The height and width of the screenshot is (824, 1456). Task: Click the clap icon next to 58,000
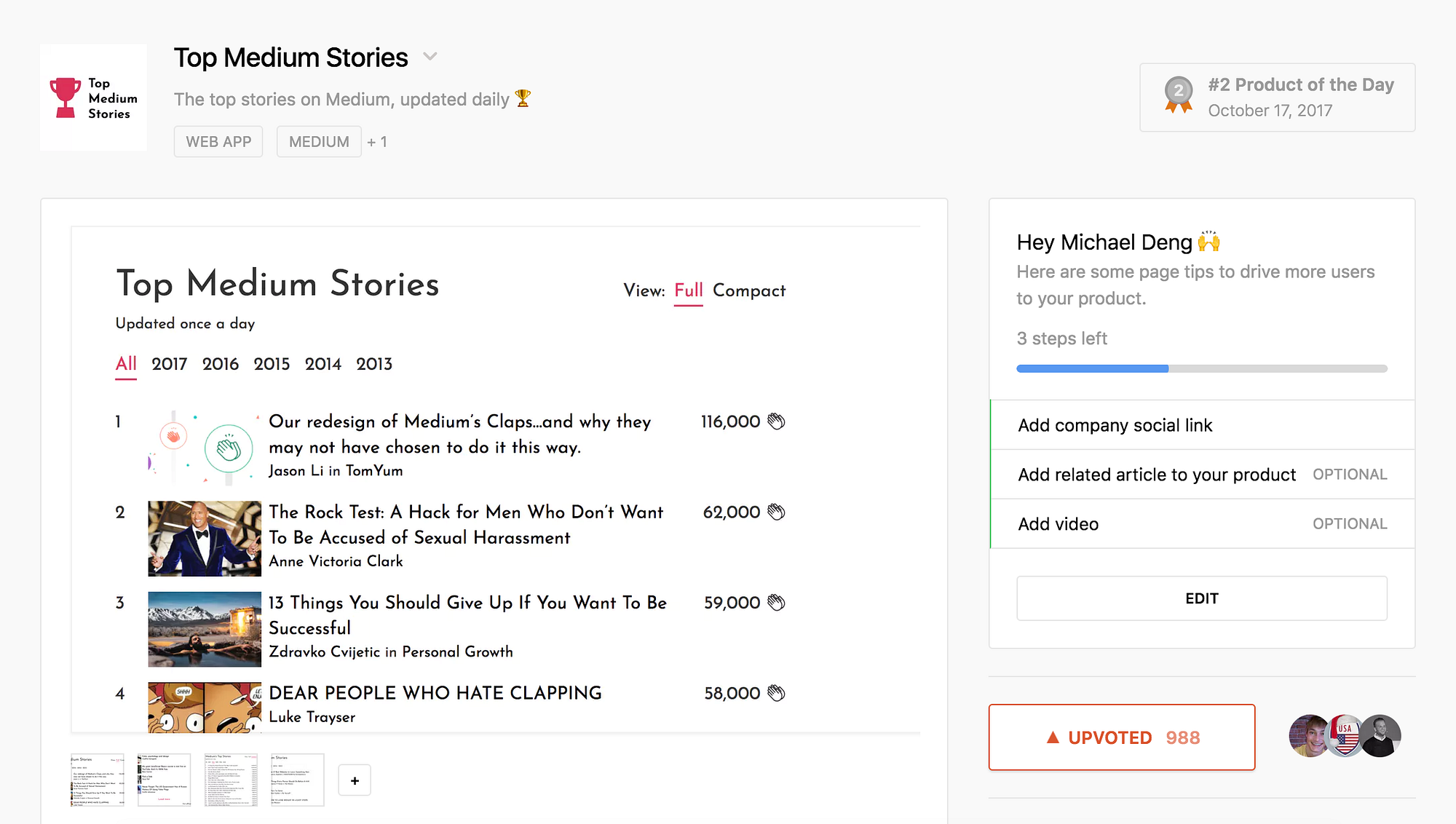coord(776,693)
